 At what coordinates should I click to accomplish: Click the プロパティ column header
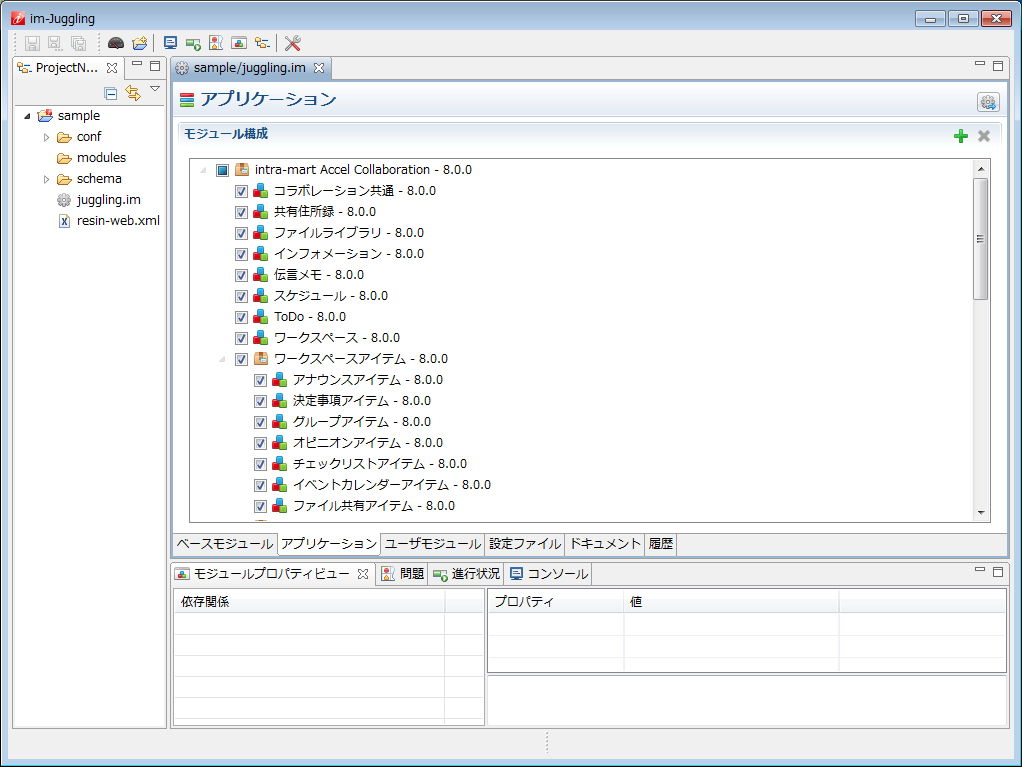coord(557,601)
